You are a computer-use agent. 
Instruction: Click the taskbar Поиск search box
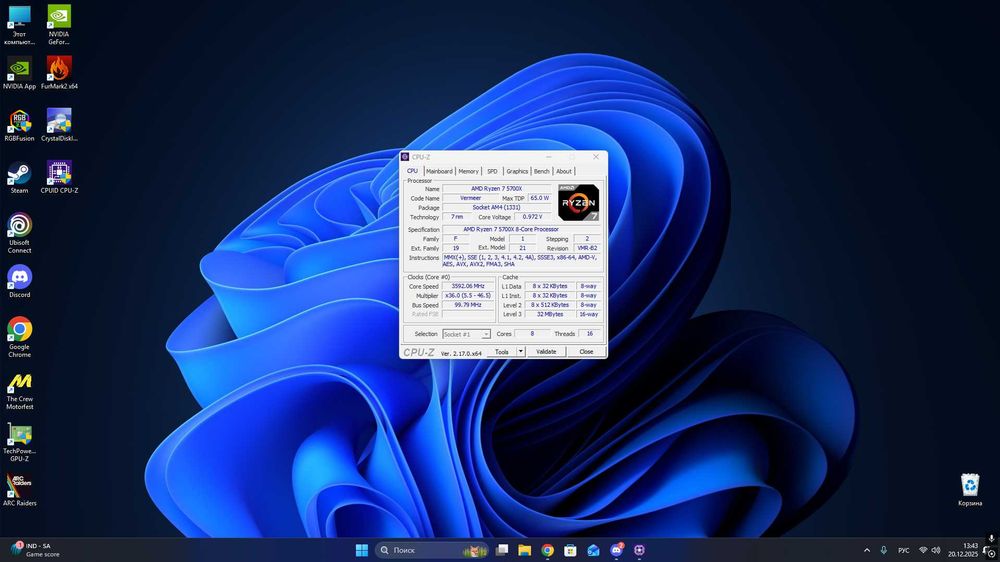point(432,550)
